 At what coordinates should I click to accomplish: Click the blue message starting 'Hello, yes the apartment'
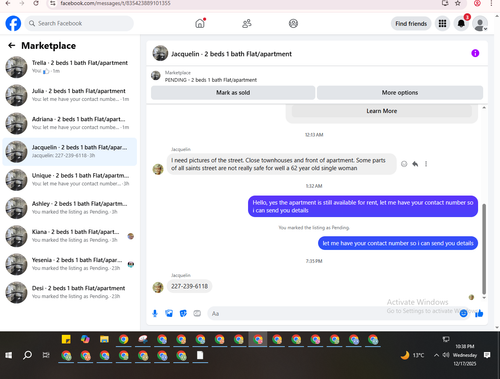point(363,206)
